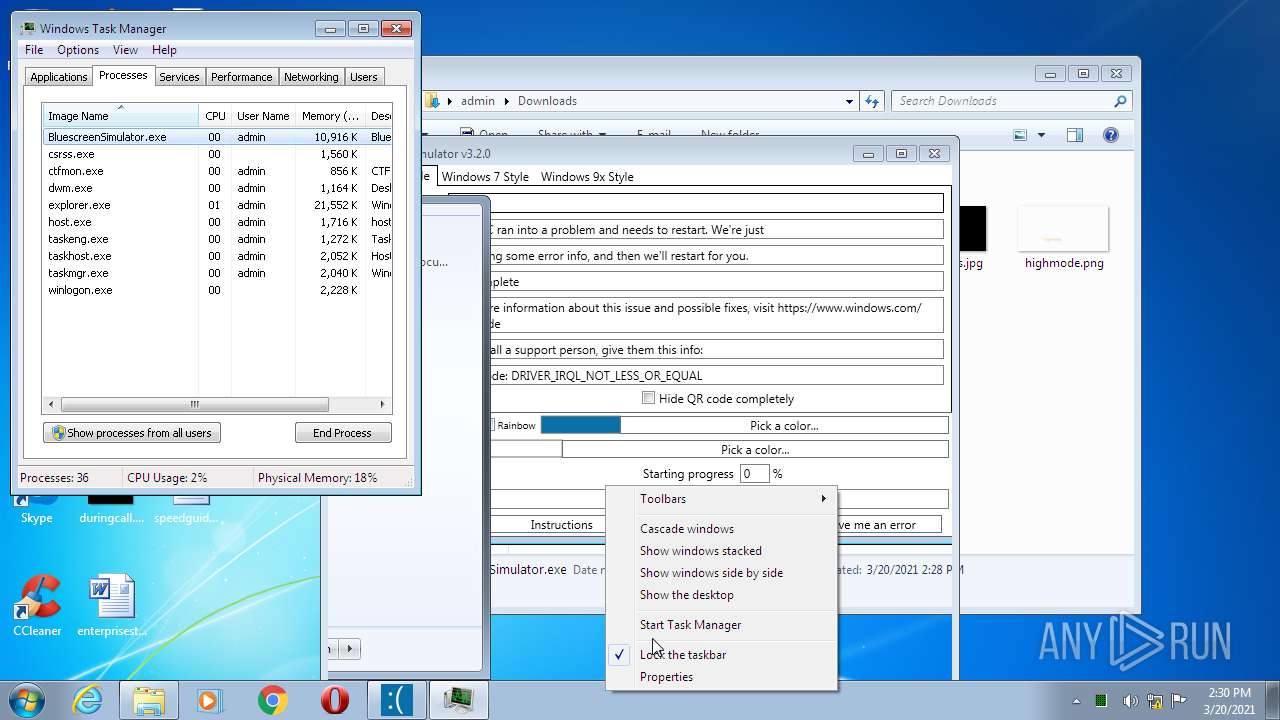Screen dimensions: 1280x720
Task: Expand Toolbars submenu
Action: pyautogui.click(x=721, y=499)
